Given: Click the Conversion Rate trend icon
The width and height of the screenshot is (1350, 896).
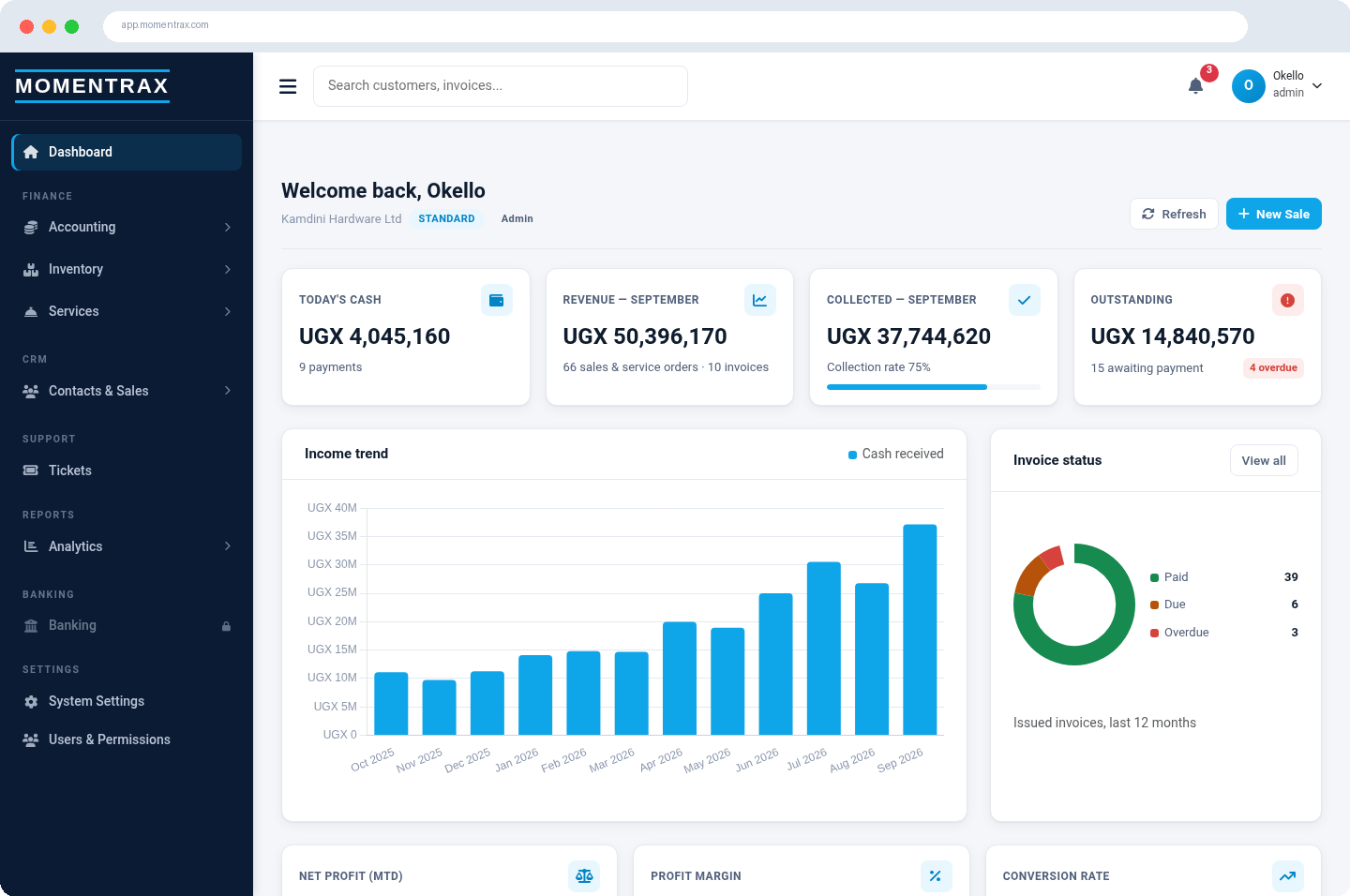Looking at the screenshot, I should tap(1288, 876).
